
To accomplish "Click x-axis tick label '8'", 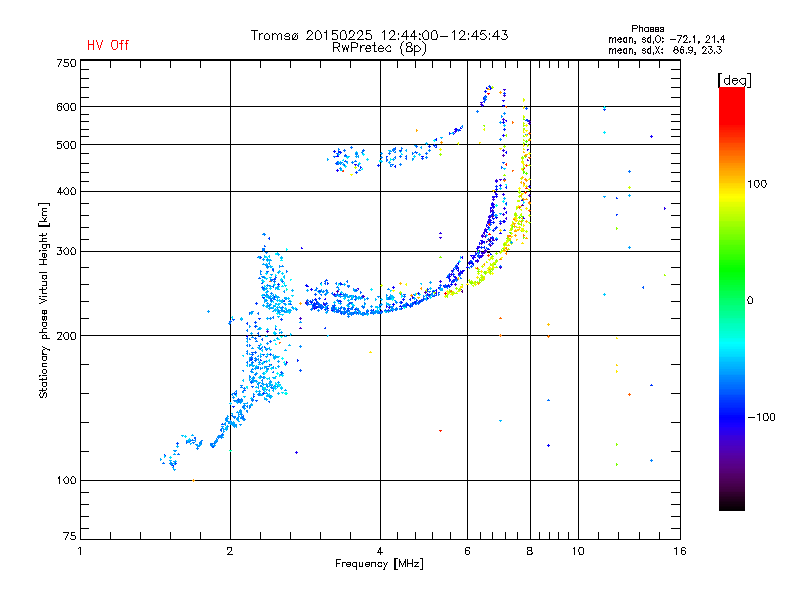I will pyautogui.click(x=530, y=551).
